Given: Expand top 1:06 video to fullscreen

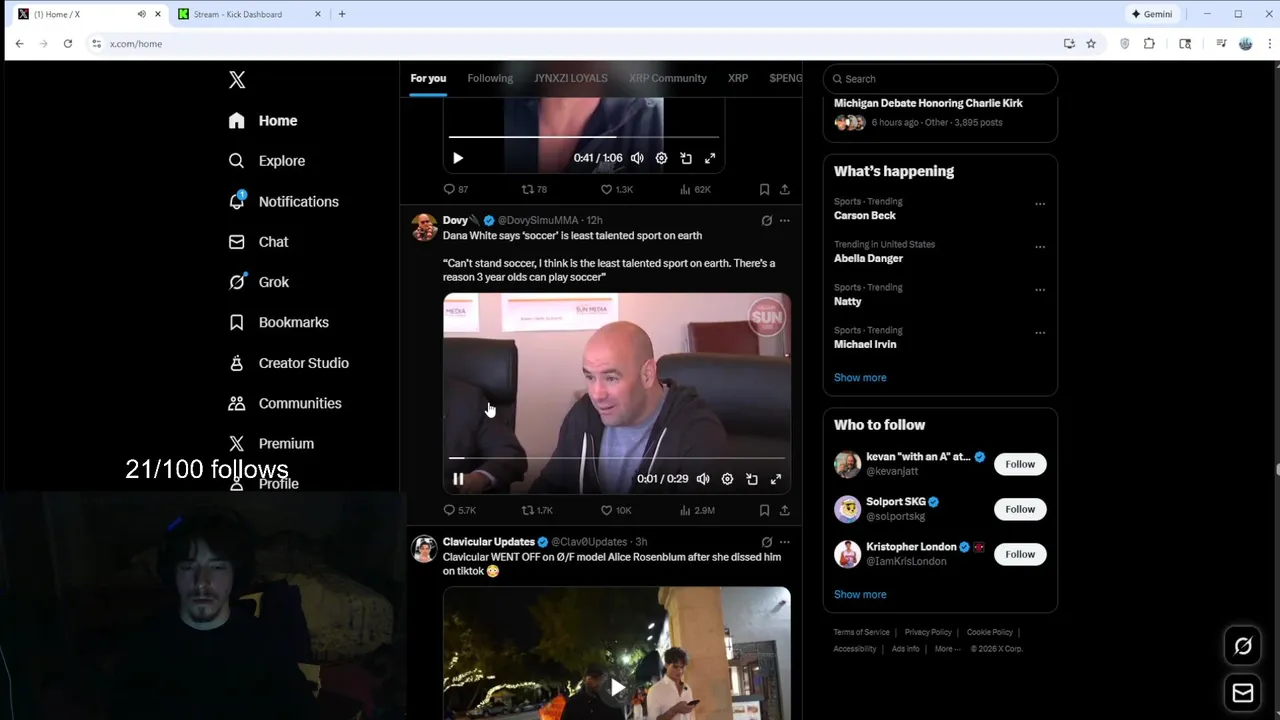Looking at the screenshot, I should [710, 158].
